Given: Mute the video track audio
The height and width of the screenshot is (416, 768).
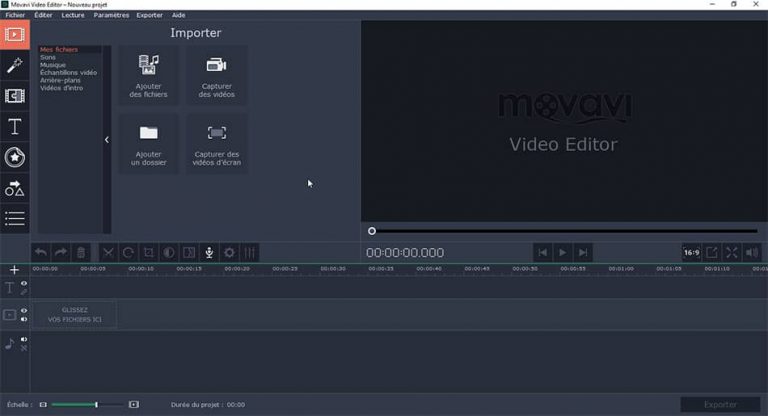Looking at the screenshot, I should pyautogui.click(x=24, y=319).
